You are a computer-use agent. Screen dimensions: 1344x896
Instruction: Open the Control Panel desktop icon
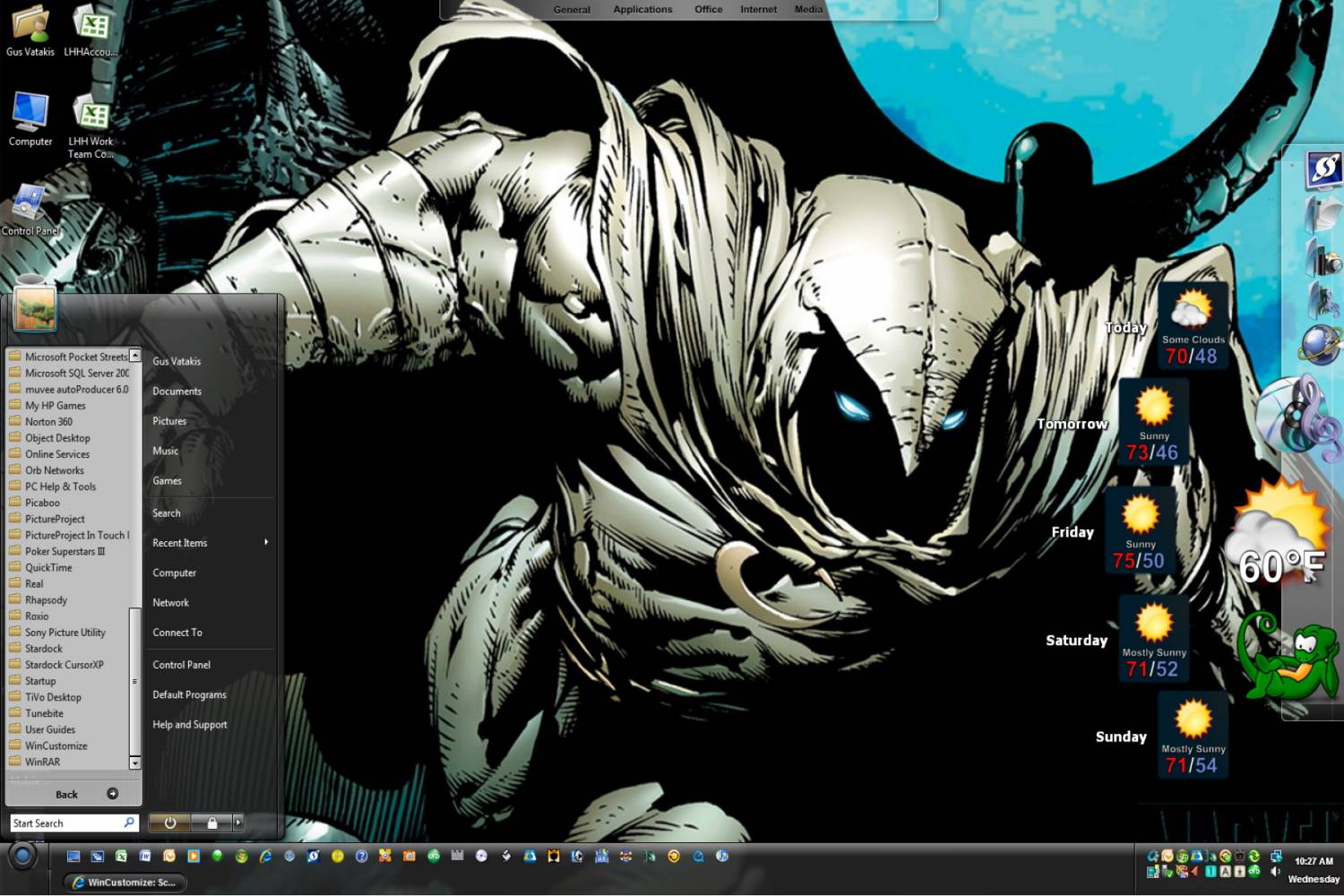click(30, 211)
